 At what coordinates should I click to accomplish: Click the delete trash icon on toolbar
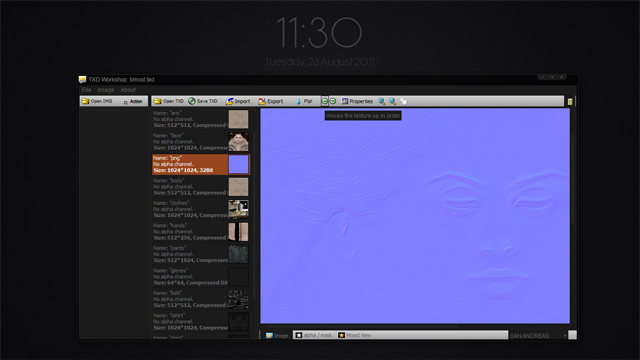[570, 102]
